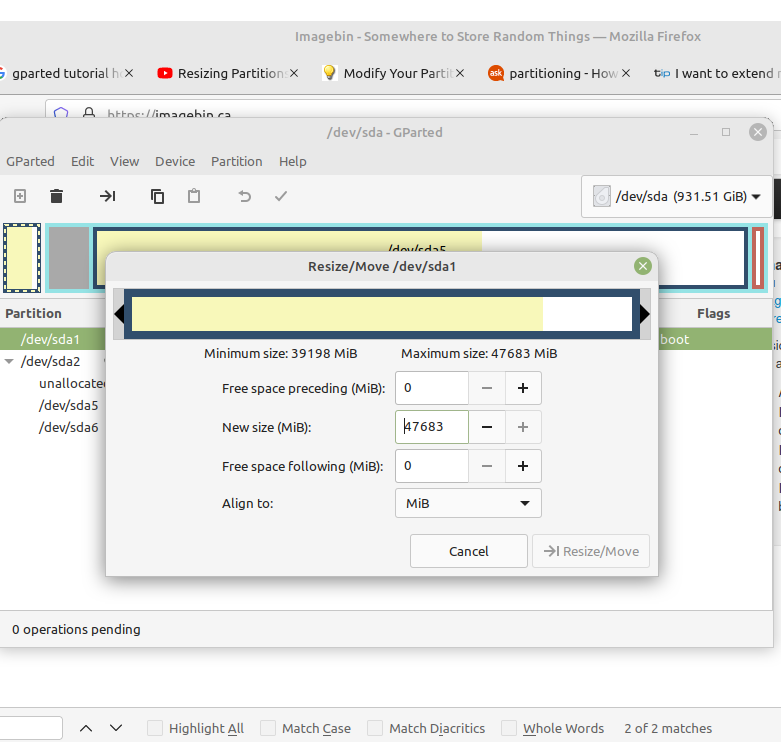Collapse the /dev/sda2 tree expander
The width and height of the screenshot is (781, 742).
pos(9,362)
